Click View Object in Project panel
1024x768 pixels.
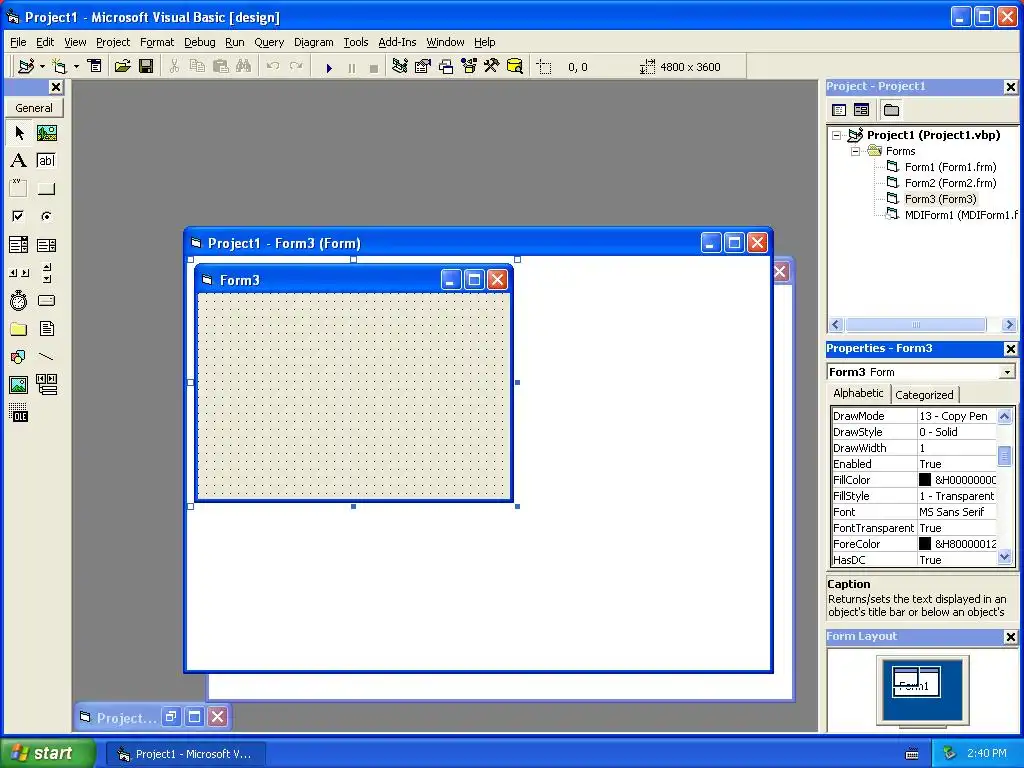862,110
